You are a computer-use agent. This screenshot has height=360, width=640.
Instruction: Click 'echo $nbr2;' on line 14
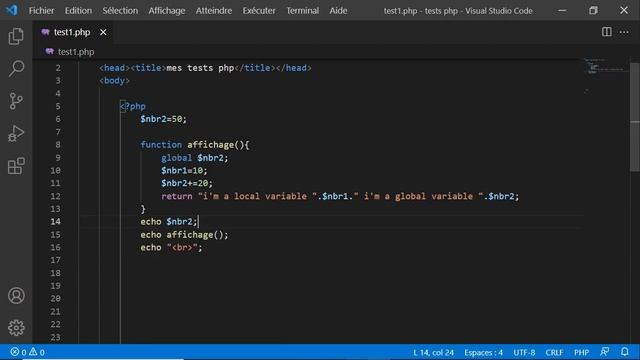169,222
